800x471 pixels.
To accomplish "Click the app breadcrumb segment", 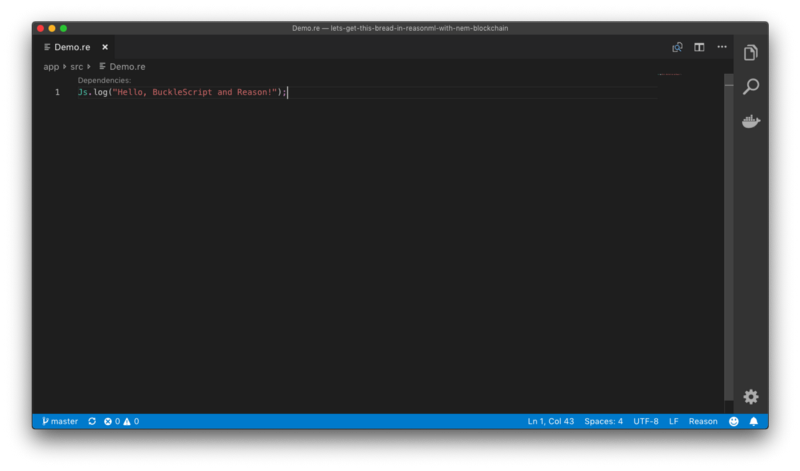I will pyautogui.click(x=51, y=67).
